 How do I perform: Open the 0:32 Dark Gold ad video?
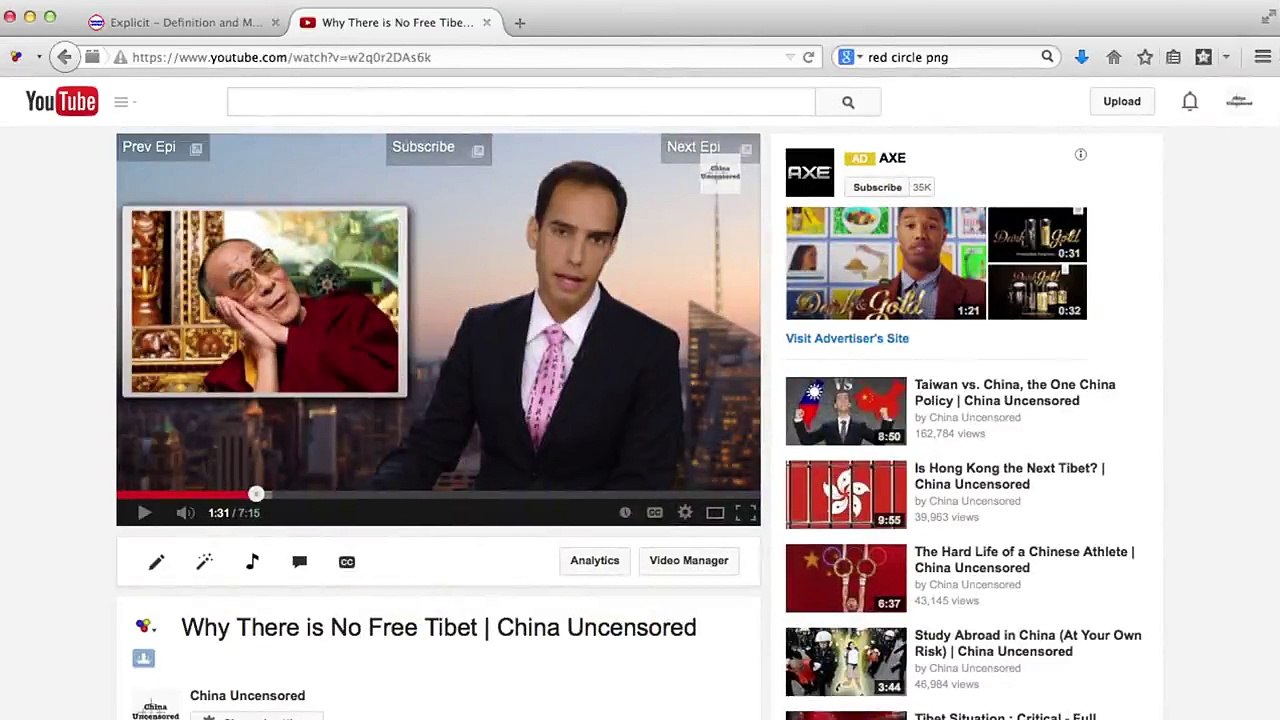(1037, 292)
